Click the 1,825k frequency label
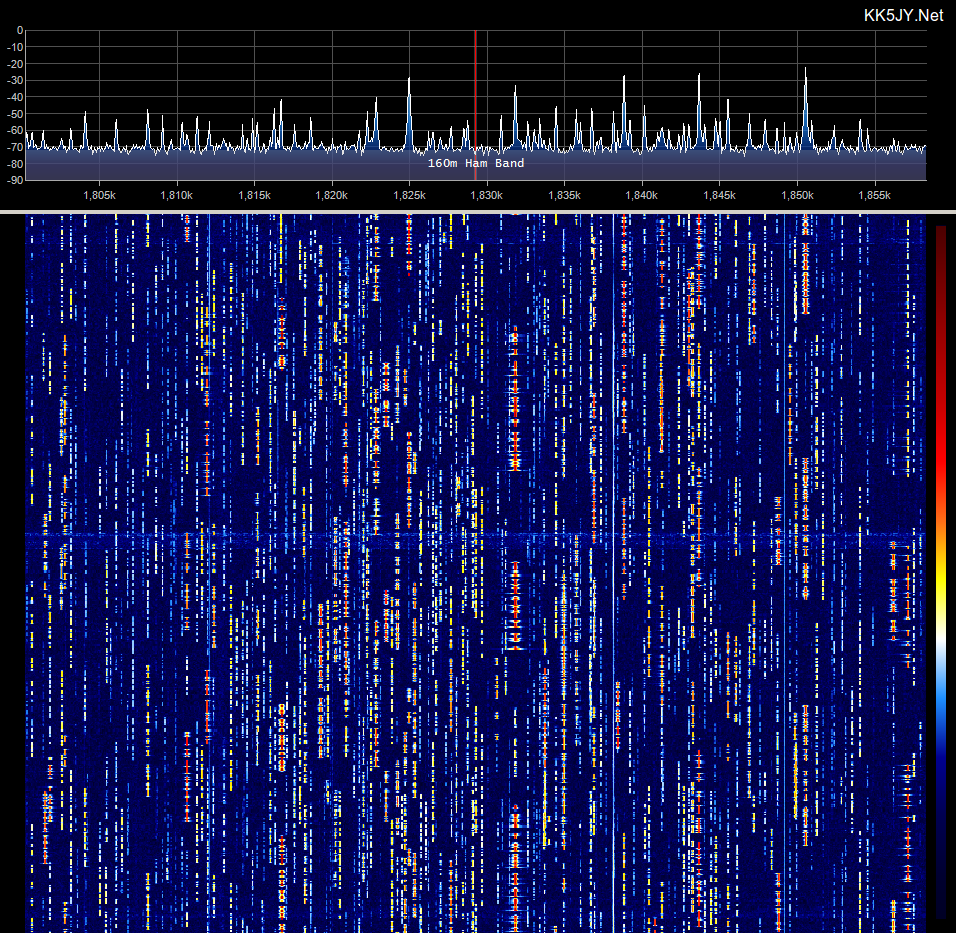Screen dimensions: 956x933 (410, 195)
